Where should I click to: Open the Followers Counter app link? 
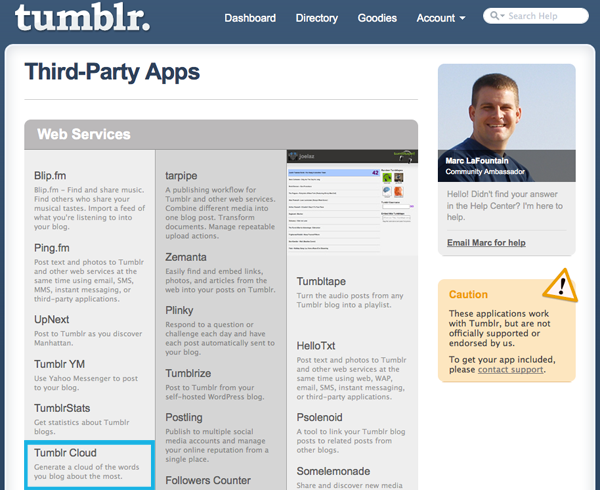tap(208, 480)
